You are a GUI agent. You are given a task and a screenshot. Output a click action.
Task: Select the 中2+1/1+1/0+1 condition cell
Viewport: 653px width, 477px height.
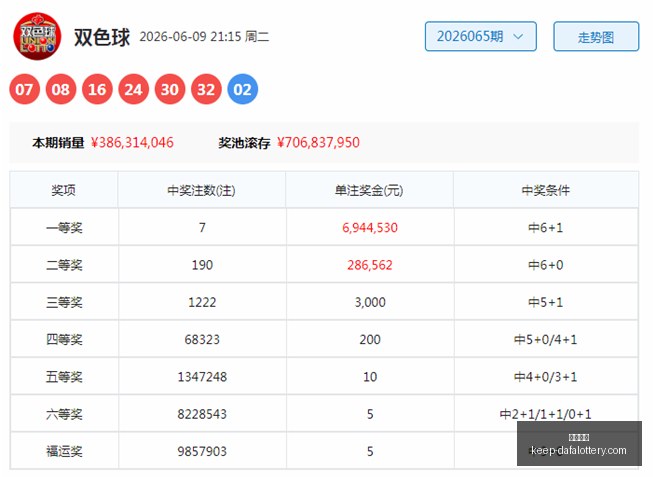(x=546, y=414)
